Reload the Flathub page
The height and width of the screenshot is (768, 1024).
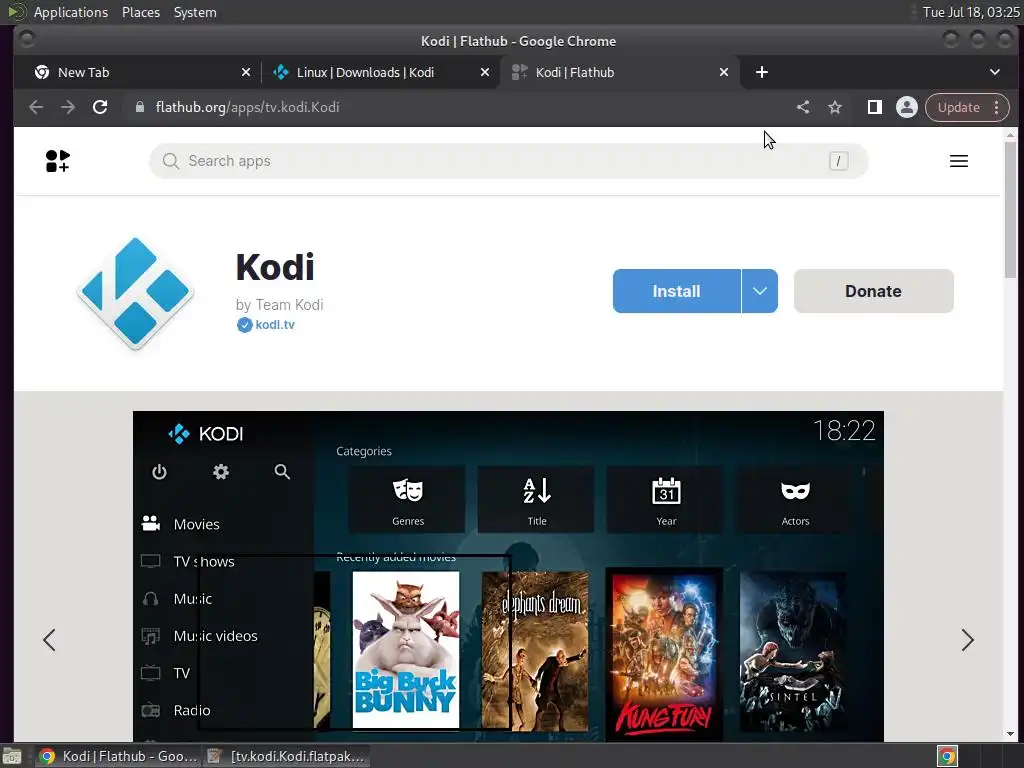point(100,107)
